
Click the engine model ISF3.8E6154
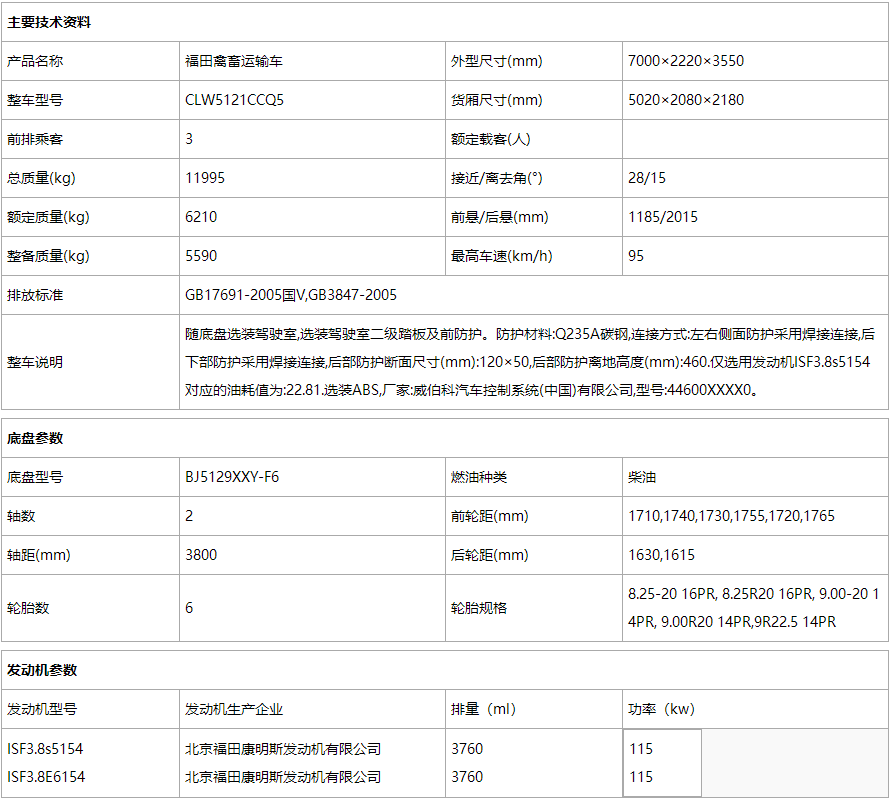coord(46,777)
